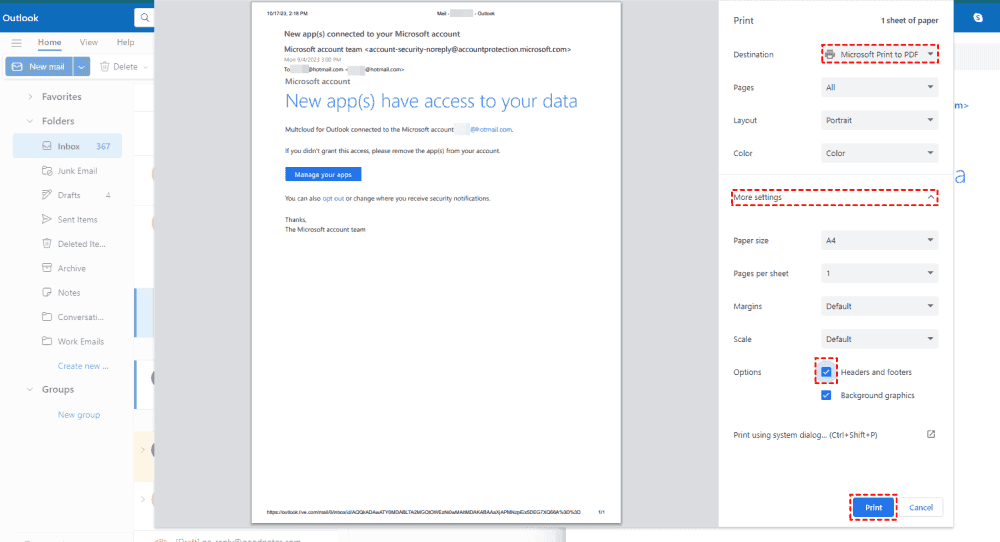This screenshot has height=542, width=1000.
Task: Open the Pages per sheet dropdown
Action: coord(879,273)
